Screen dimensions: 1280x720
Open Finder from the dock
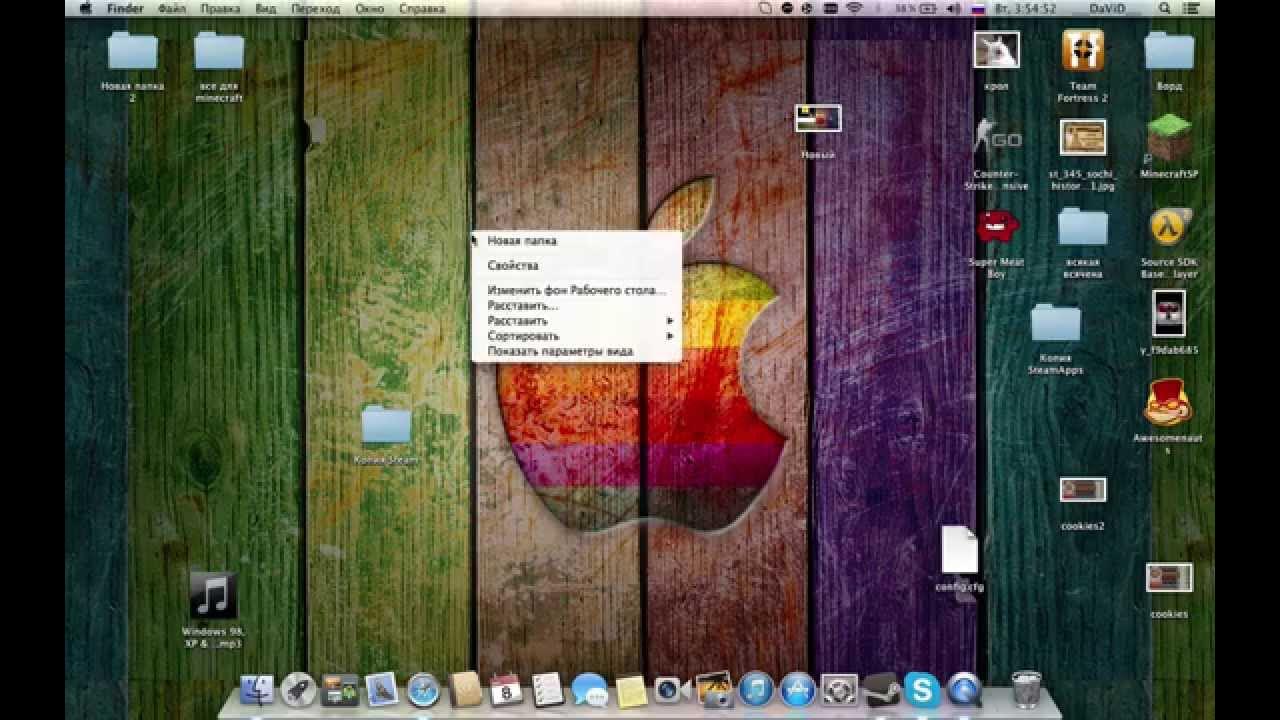(x=257, y=689)
